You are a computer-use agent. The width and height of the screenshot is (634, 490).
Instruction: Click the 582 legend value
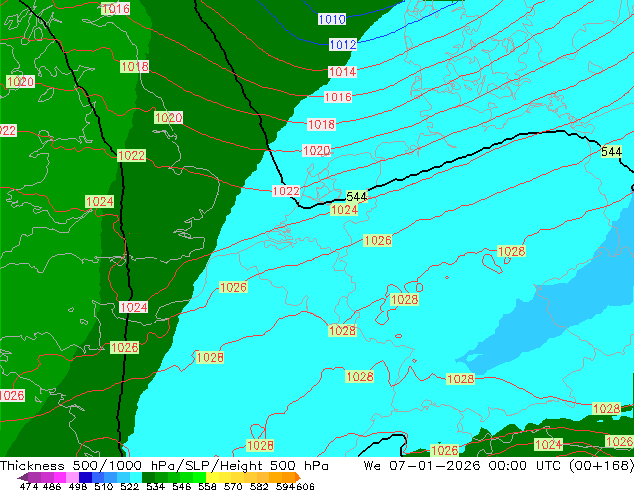[259, 486]
